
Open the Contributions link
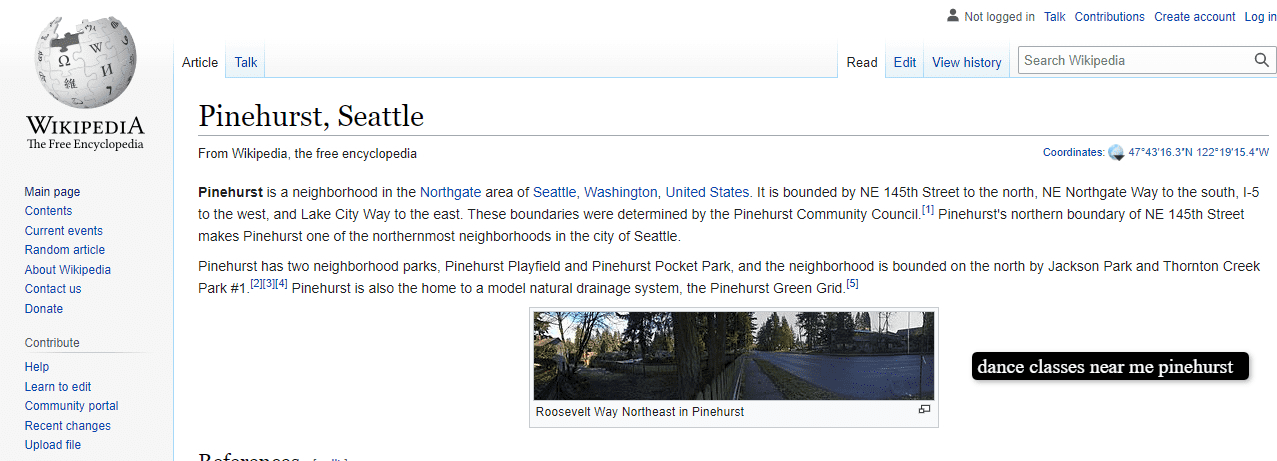(1110, 17)
